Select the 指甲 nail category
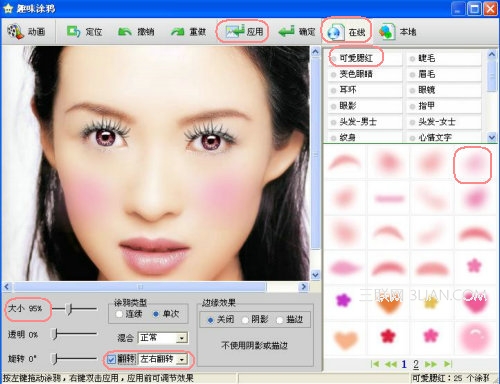This screenshot has width=500, height=384. tap(444, 106)
